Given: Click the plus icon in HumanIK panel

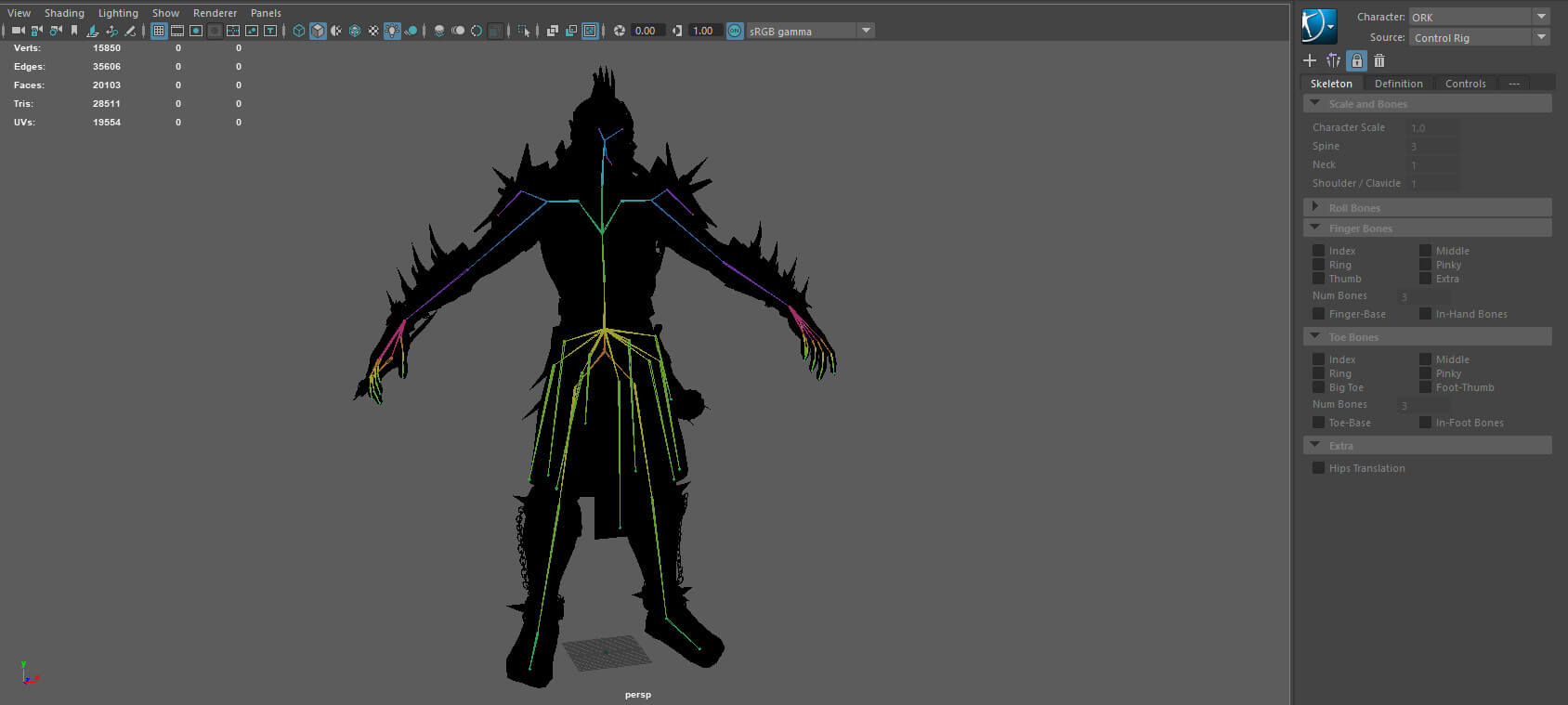Looking at the screenshot, I should 1310,60.
